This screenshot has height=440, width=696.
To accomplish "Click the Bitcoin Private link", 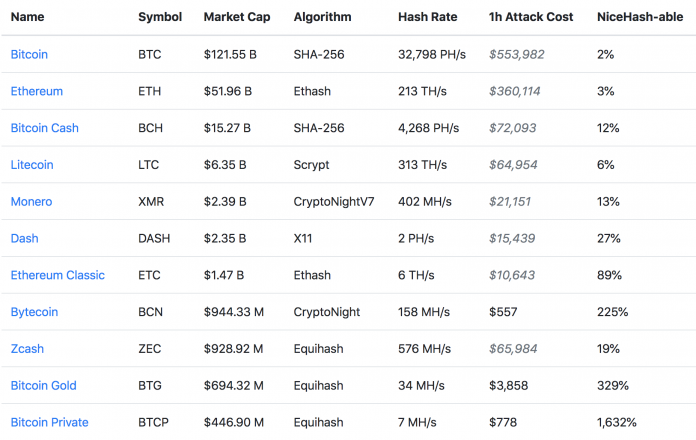I will pos(50,422).
